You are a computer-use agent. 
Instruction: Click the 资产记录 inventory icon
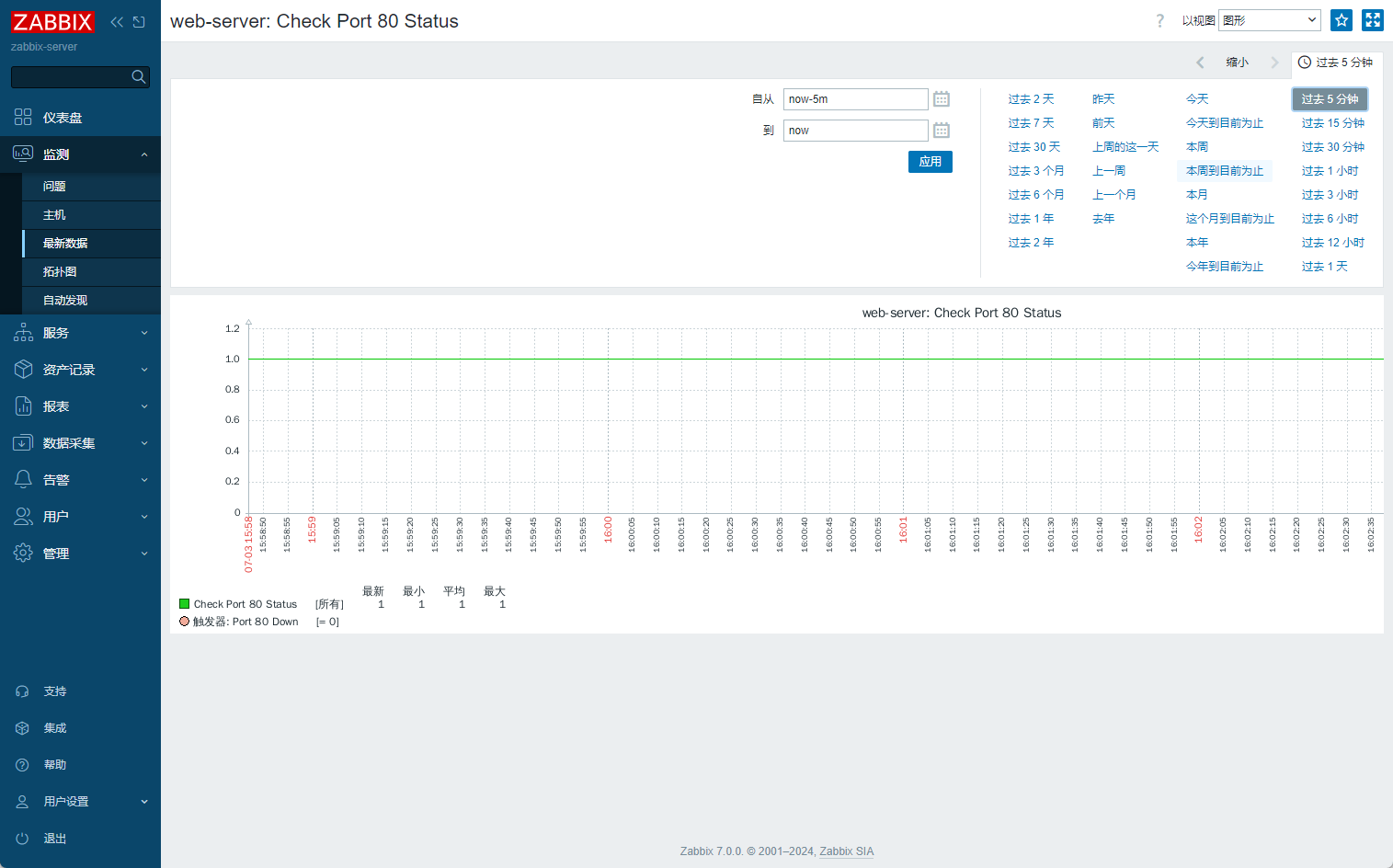(23, 369)
